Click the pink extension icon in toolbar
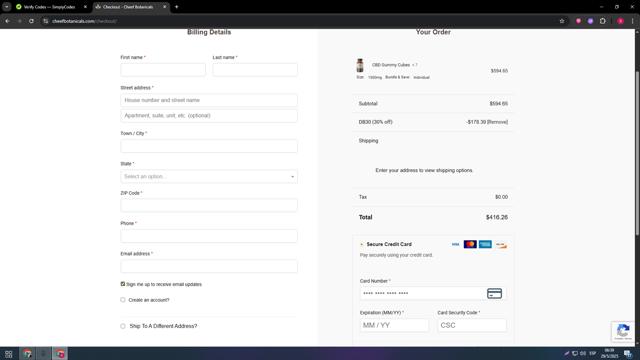640x360 pixels. click(578, 21)
